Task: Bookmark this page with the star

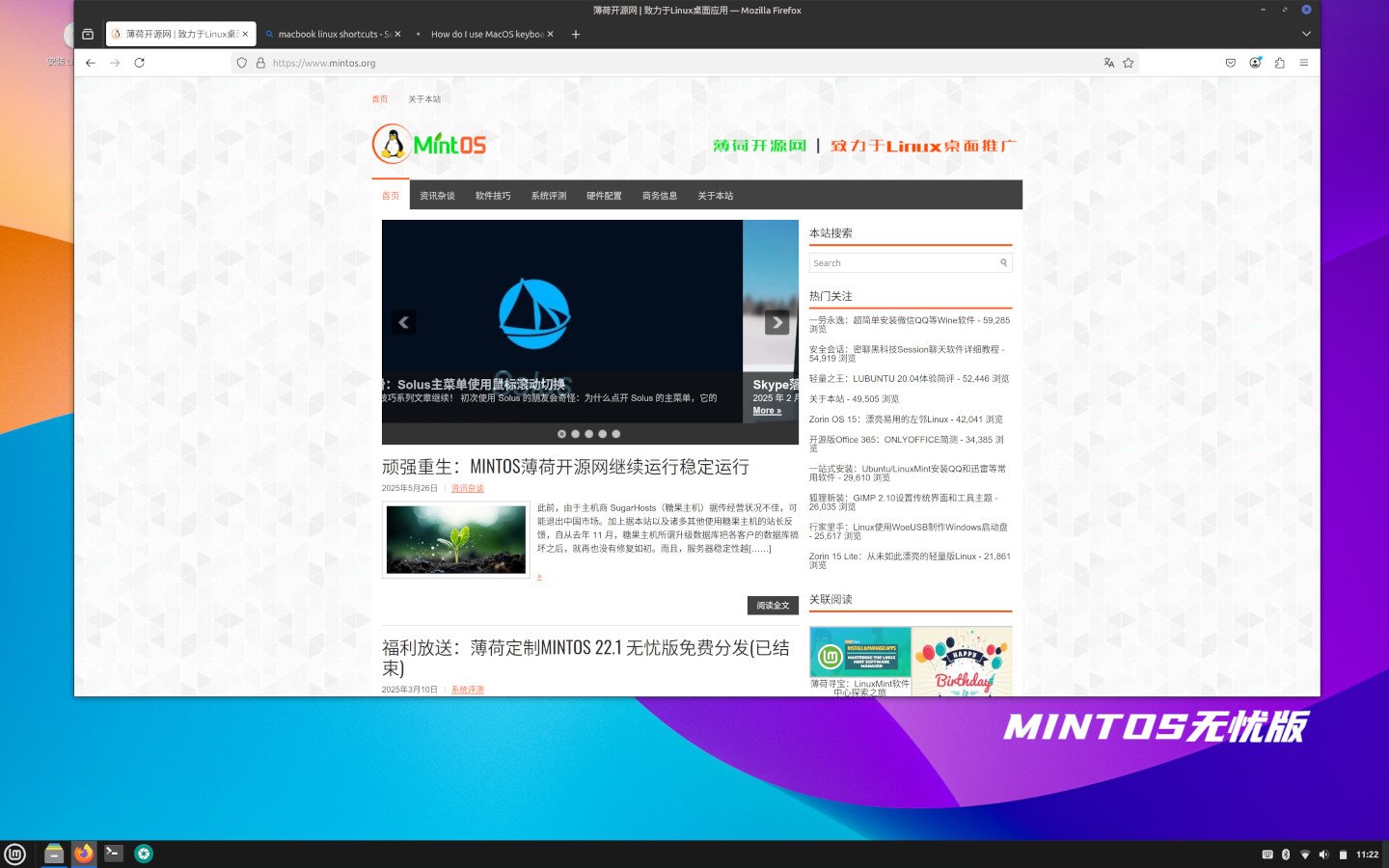Action: click(x=1128, y=63)
